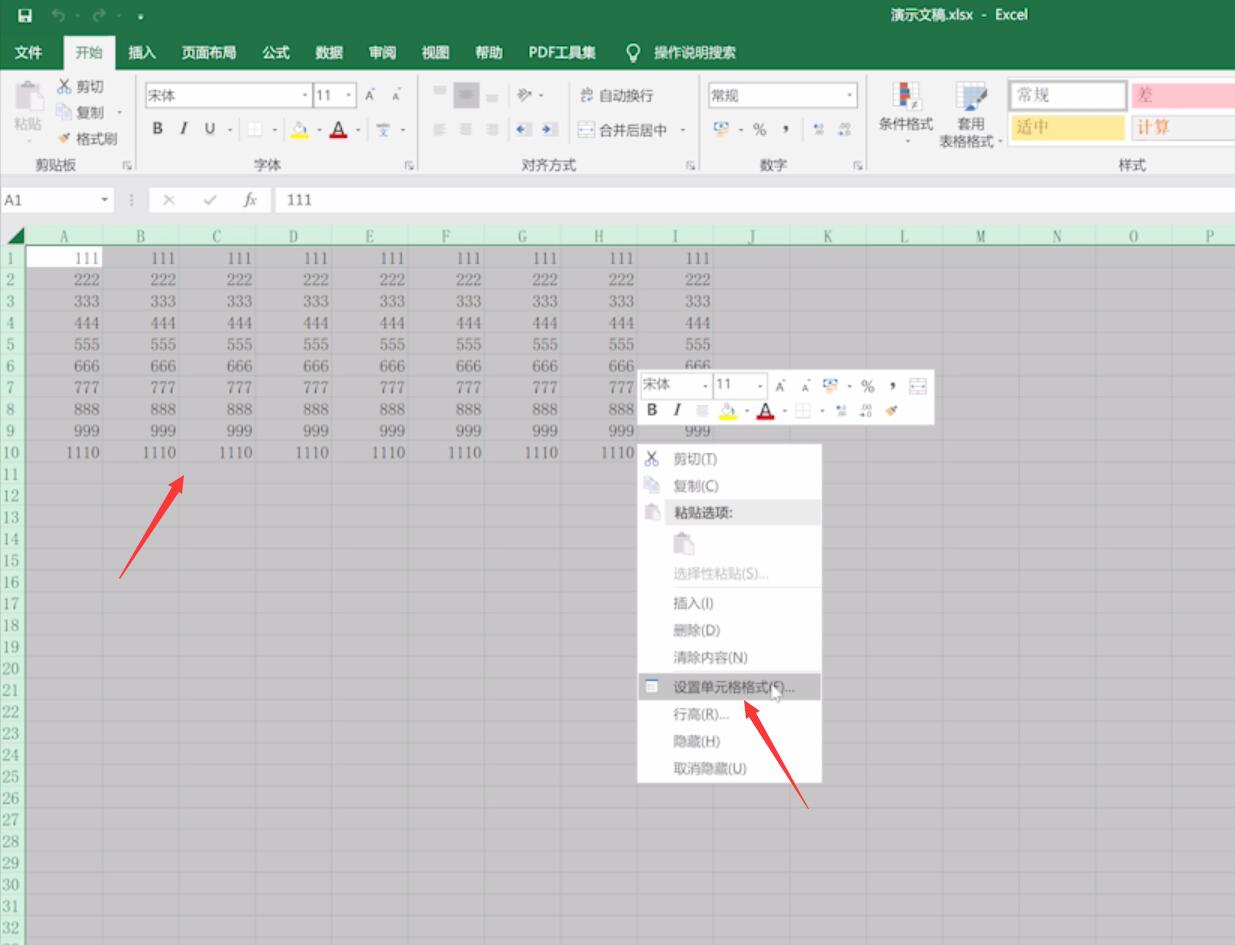This screenshot has height=945, width=1235.
Task: Click Wrap Text (自动换行)
Action: 616,96
